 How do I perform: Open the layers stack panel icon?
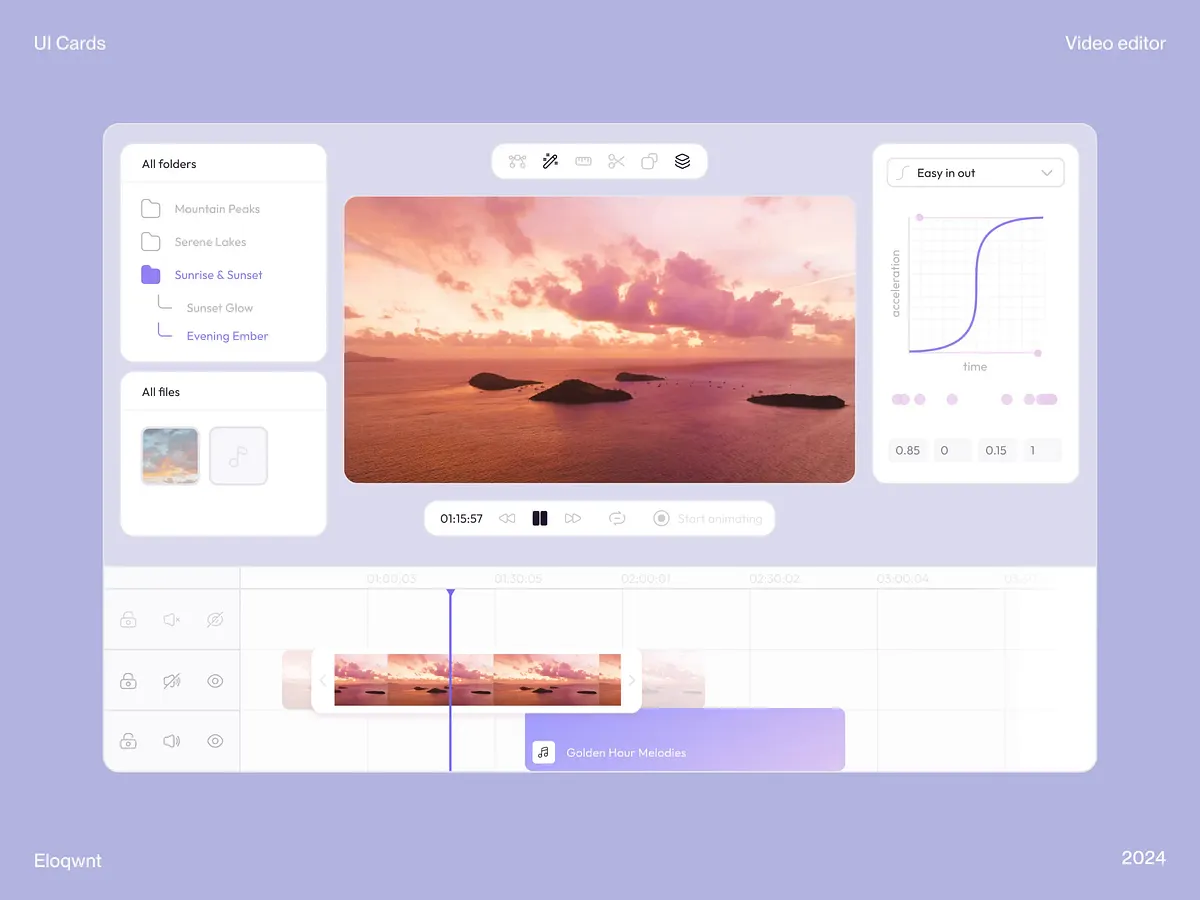682,161
